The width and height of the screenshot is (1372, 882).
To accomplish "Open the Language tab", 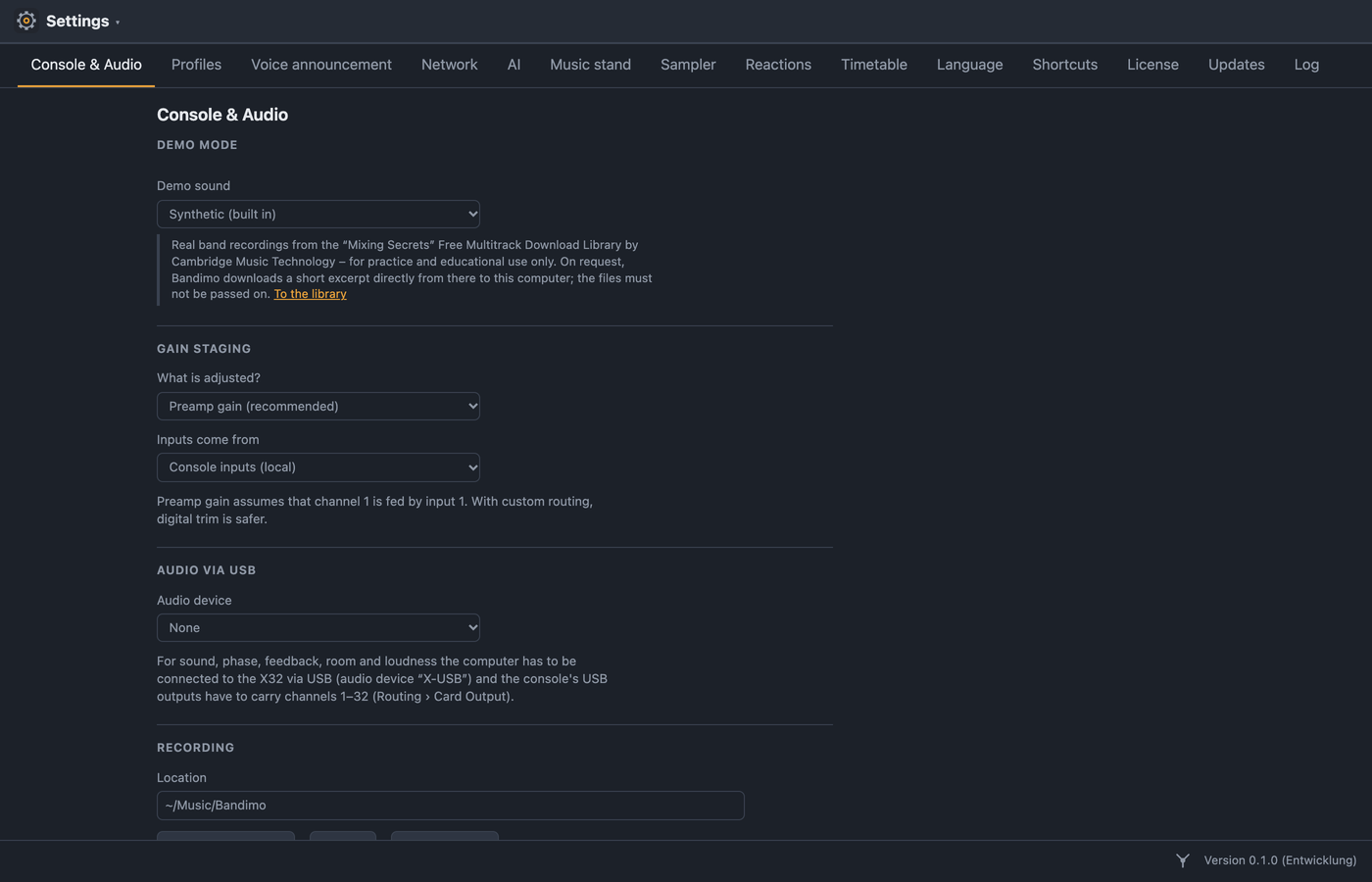I will [969, 65].
